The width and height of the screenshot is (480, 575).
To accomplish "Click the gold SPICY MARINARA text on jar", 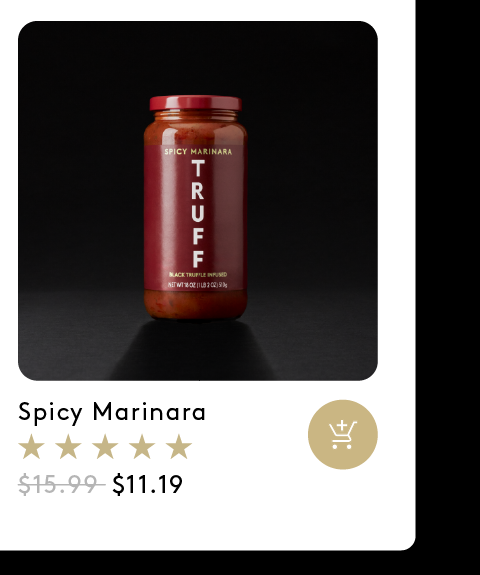I will click(x=198, y=151).
